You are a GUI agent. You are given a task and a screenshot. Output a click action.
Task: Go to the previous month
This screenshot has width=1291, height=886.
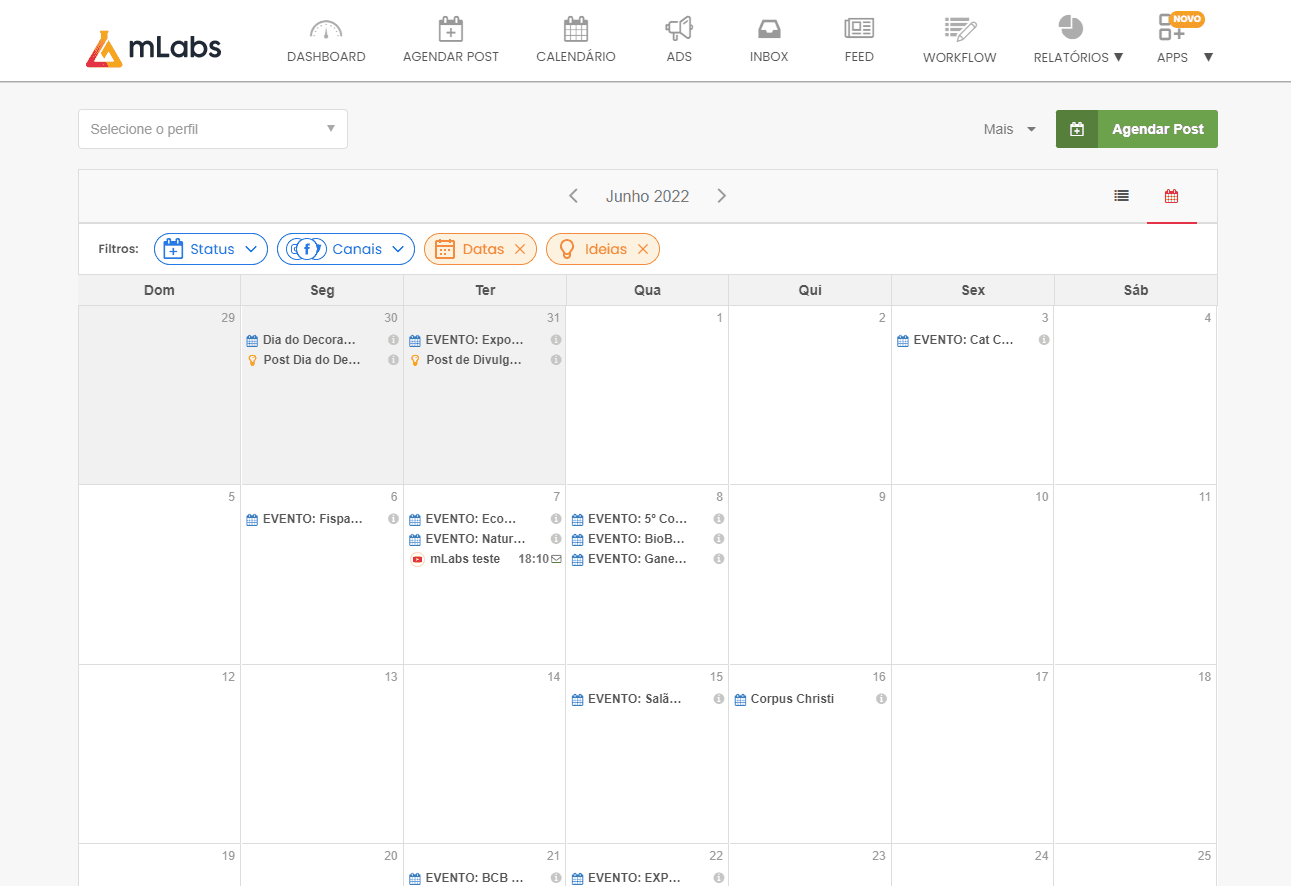coord(573,196)
